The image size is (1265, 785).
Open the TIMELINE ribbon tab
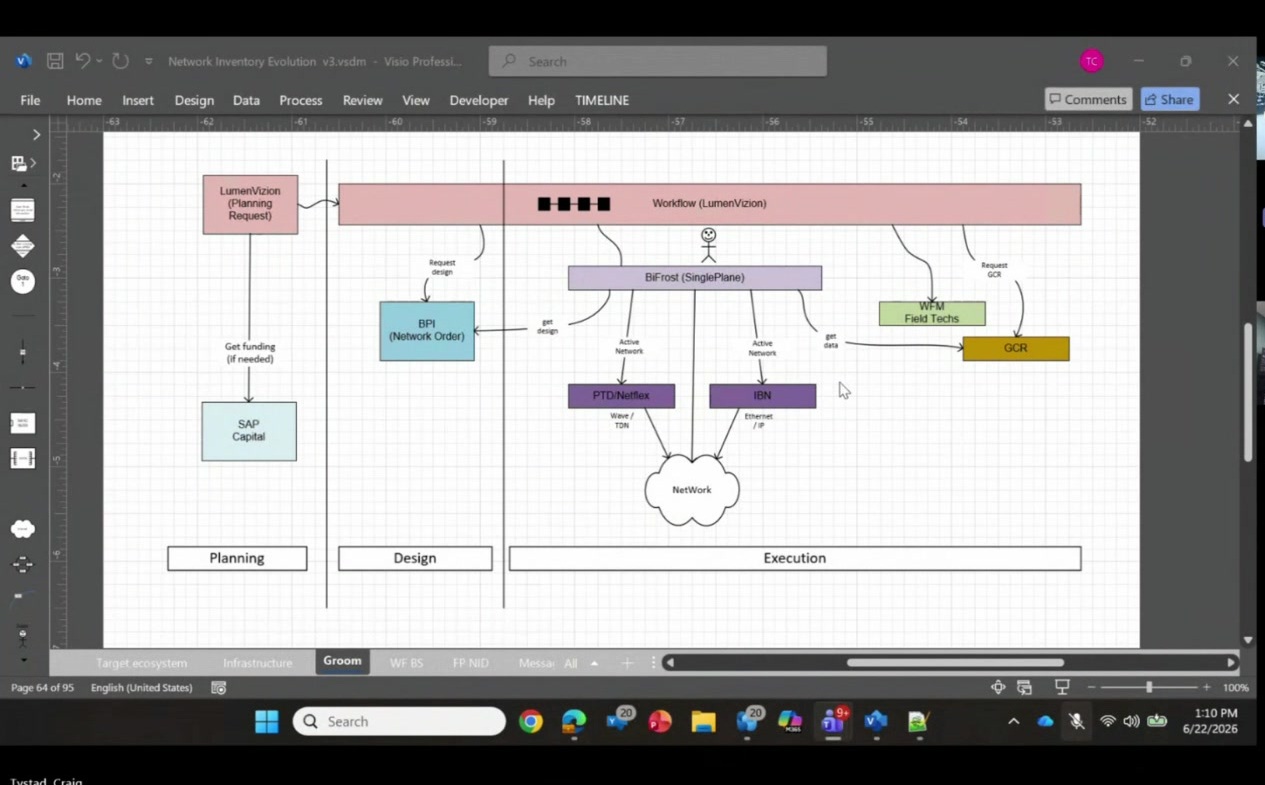coord(602,100)
